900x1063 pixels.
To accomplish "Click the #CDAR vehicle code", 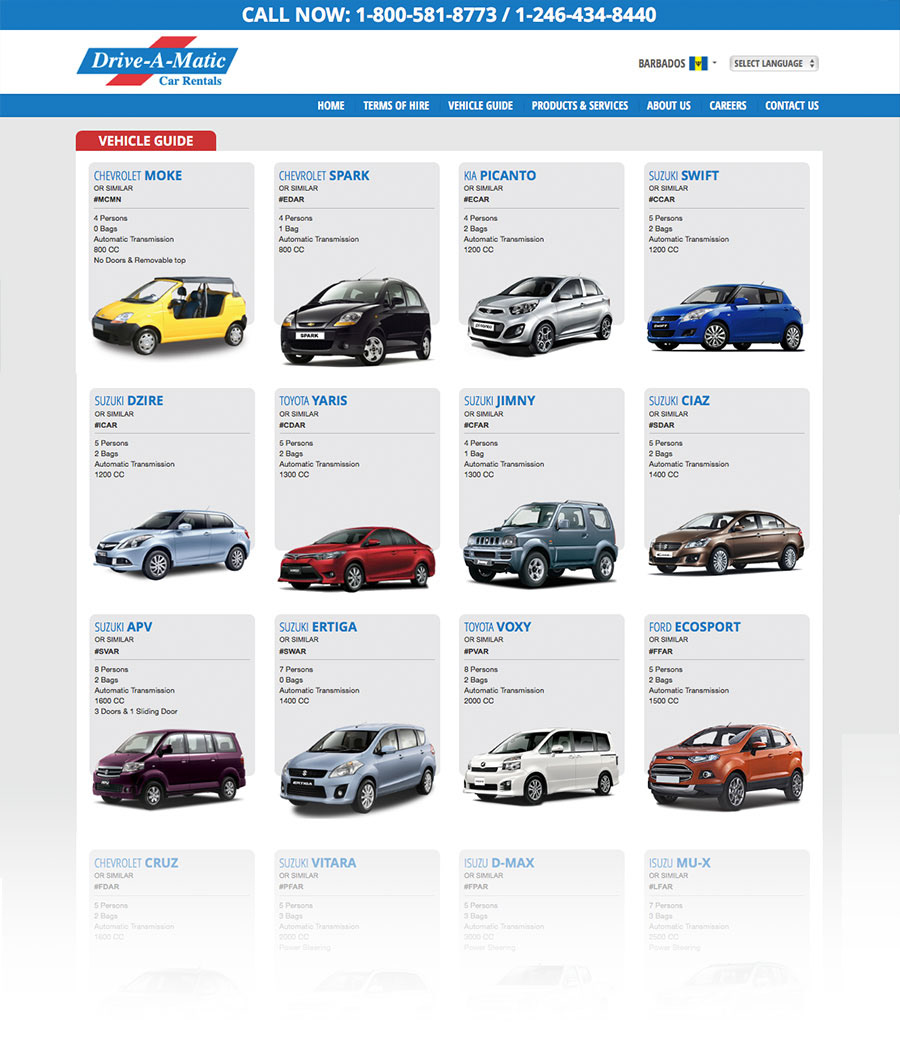I will (292, 425).
